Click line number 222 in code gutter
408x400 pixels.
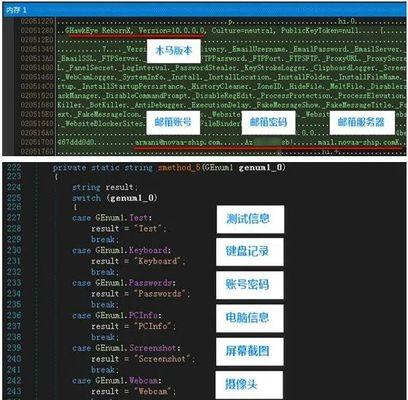coord(14,168)
